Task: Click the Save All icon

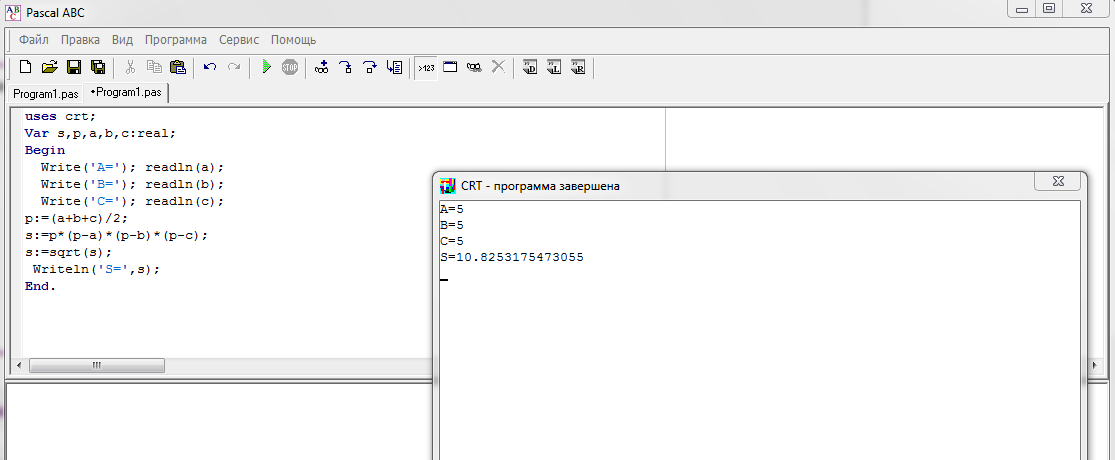Action: tap(97, 67)
